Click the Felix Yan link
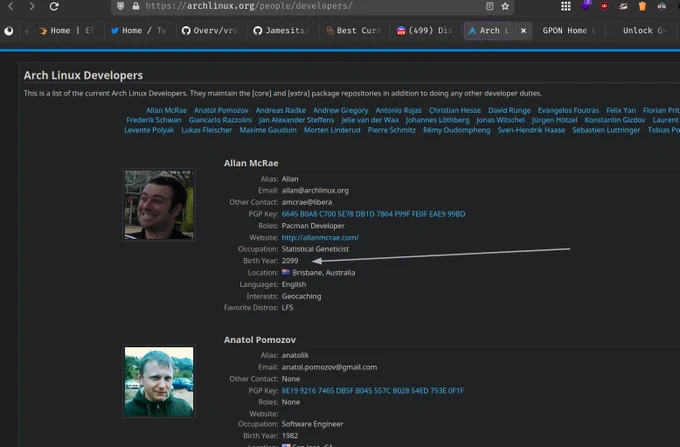Image resolution: width=680 pixels, height=447 pixels. (x=621, y=110)
